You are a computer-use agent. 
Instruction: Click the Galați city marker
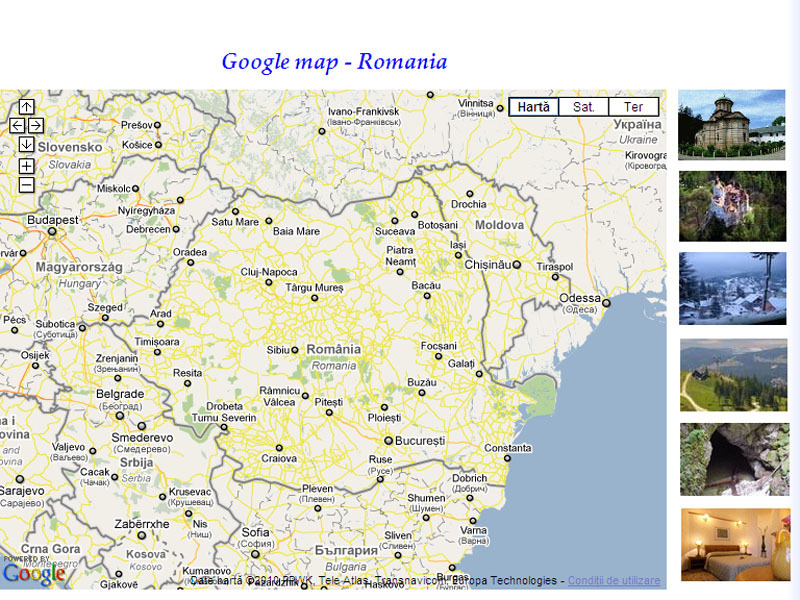(479, 374)
